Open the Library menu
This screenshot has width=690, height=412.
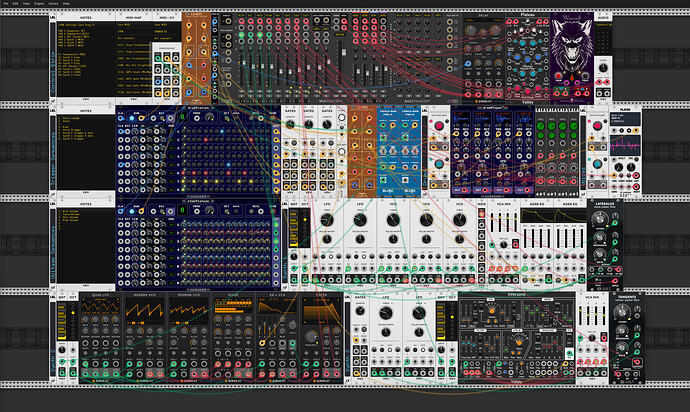click(x=53, y=3)
